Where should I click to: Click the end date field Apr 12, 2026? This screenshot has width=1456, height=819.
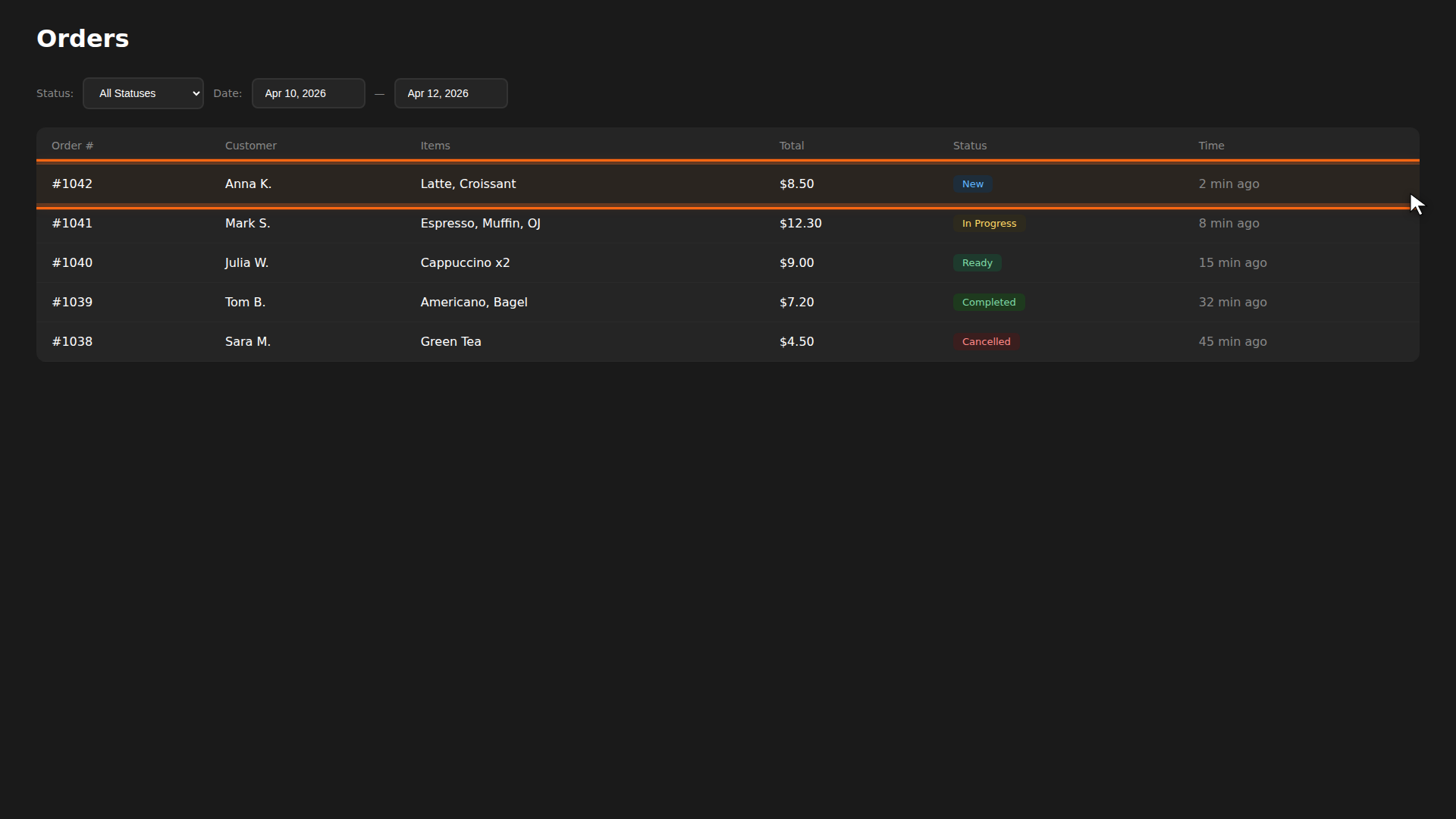point(450,93)
